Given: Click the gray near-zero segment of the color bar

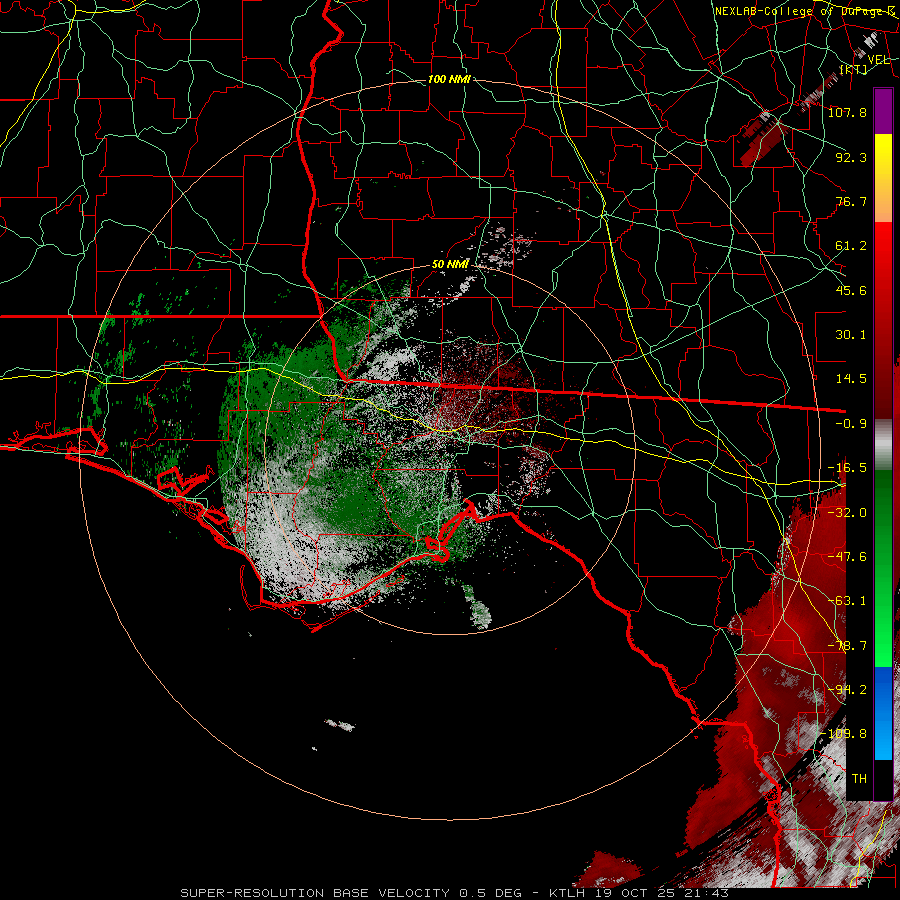Looking at the screenshot, I should (x=883, y=445).
